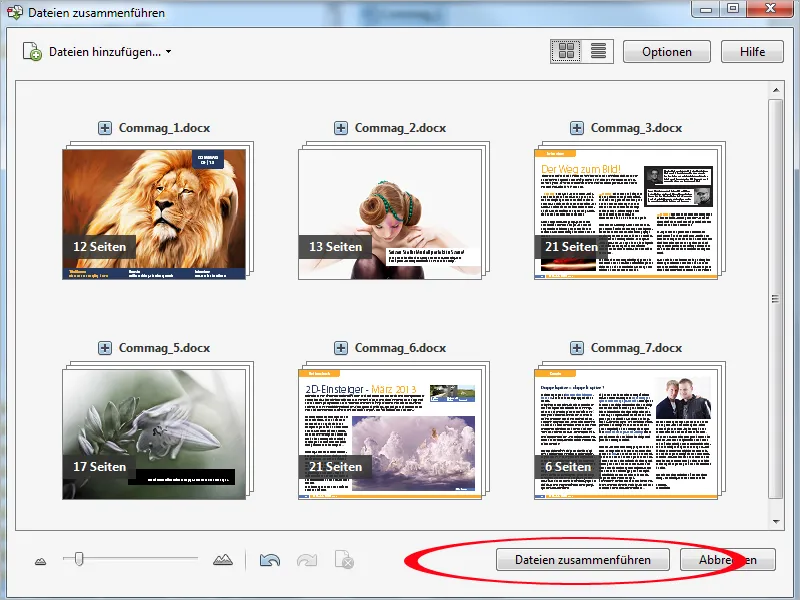This screenshot has width=800, height=600.
Task: Open the Dateien hinzufügen dropdown arrow
Action: [169, 52]
